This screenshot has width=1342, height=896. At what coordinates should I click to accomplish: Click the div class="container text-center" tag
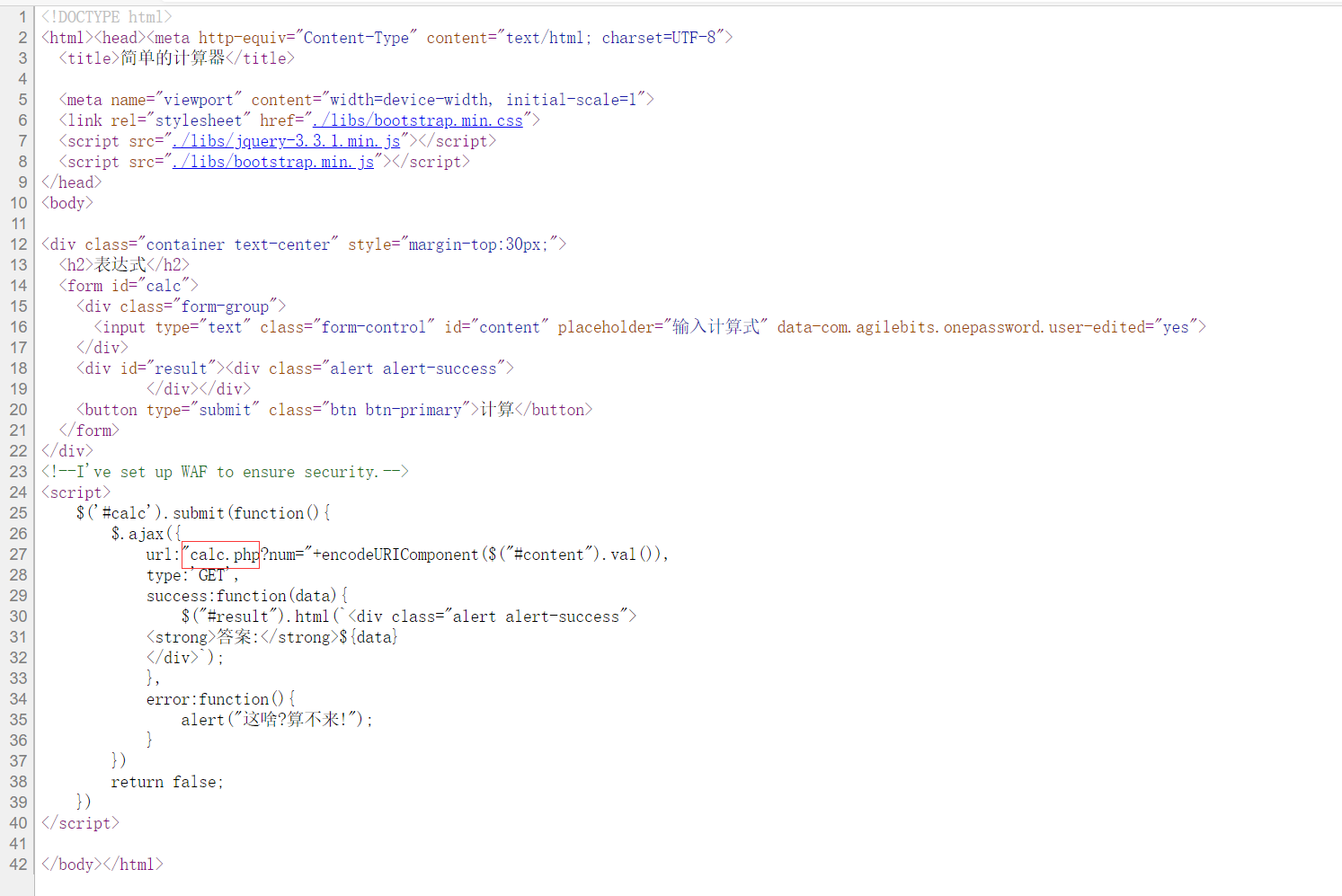coord(304,244)
